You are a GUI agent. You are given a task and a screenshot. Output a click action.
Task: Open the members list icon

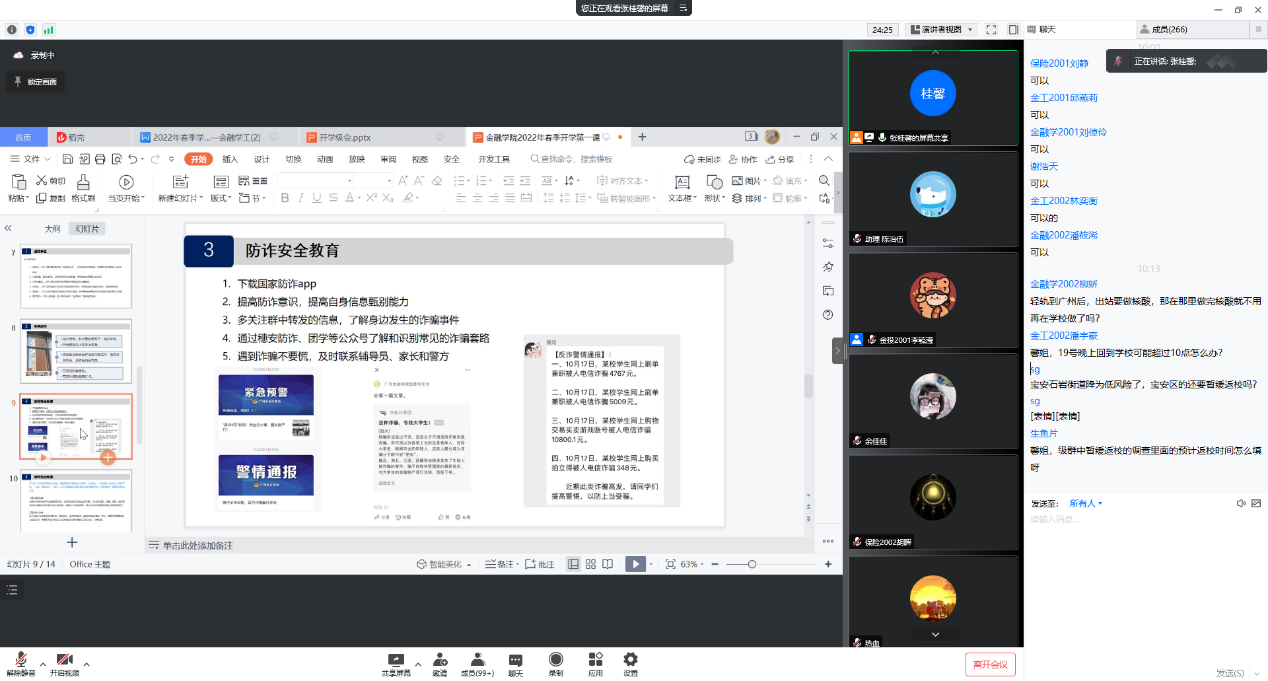(x=477, y=661)
